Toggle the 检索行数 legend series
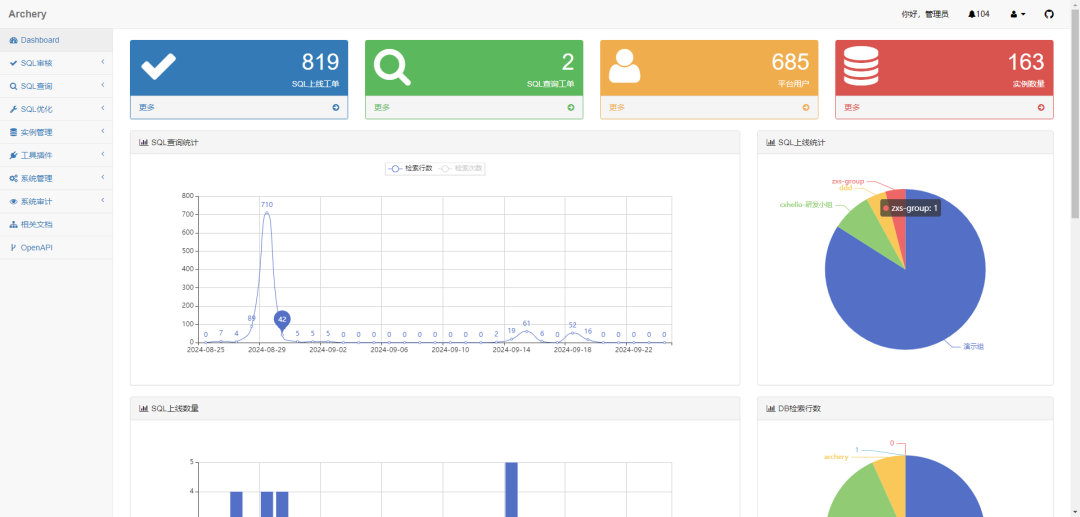1080x517 pixels. (410, 168)
